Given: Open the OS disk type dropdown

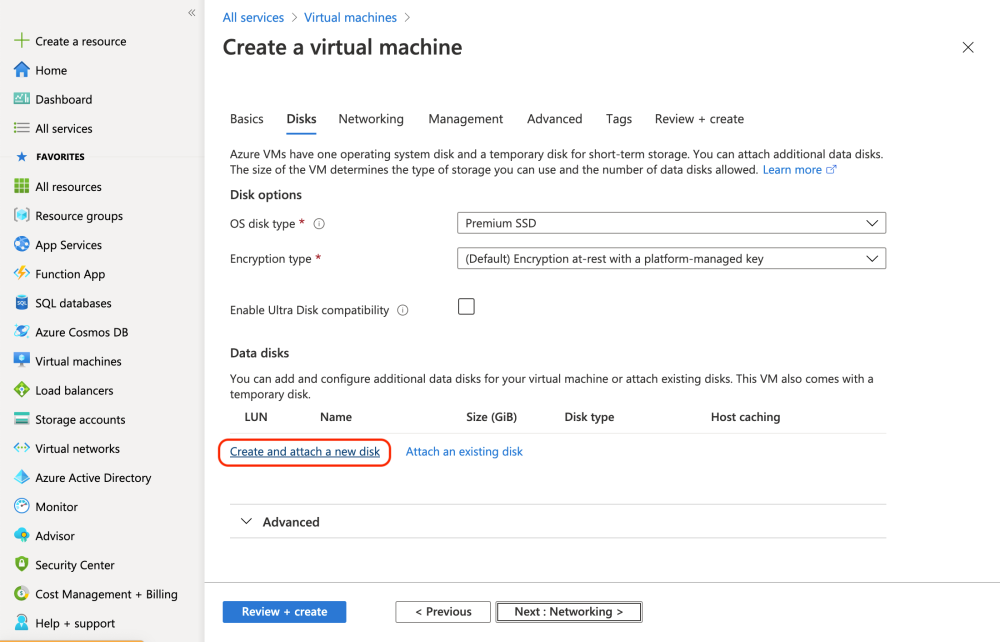Looking at the screenshot, I should click(671, 223).
